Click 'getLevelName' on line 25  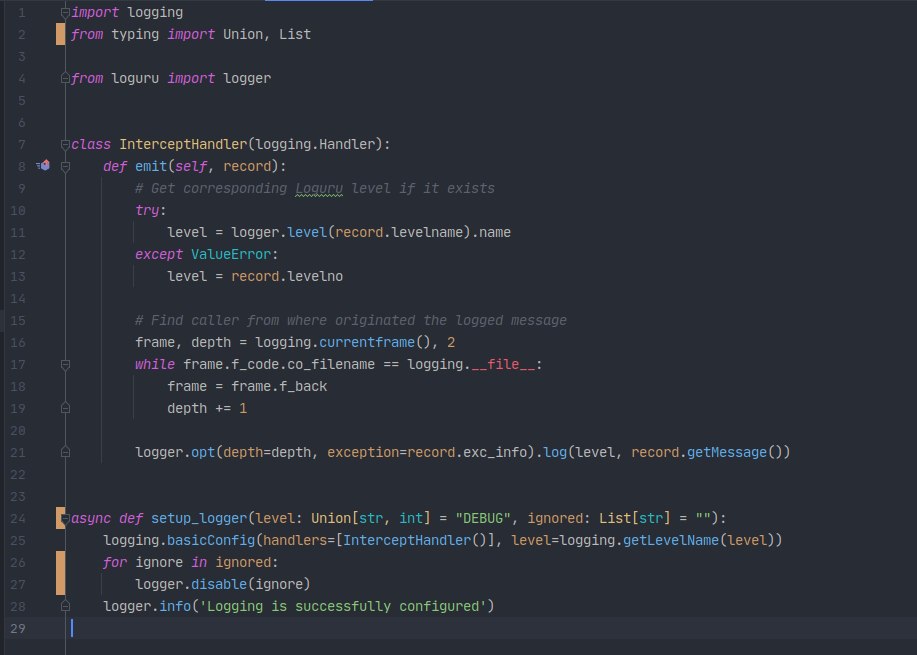(x=671, y=540)
